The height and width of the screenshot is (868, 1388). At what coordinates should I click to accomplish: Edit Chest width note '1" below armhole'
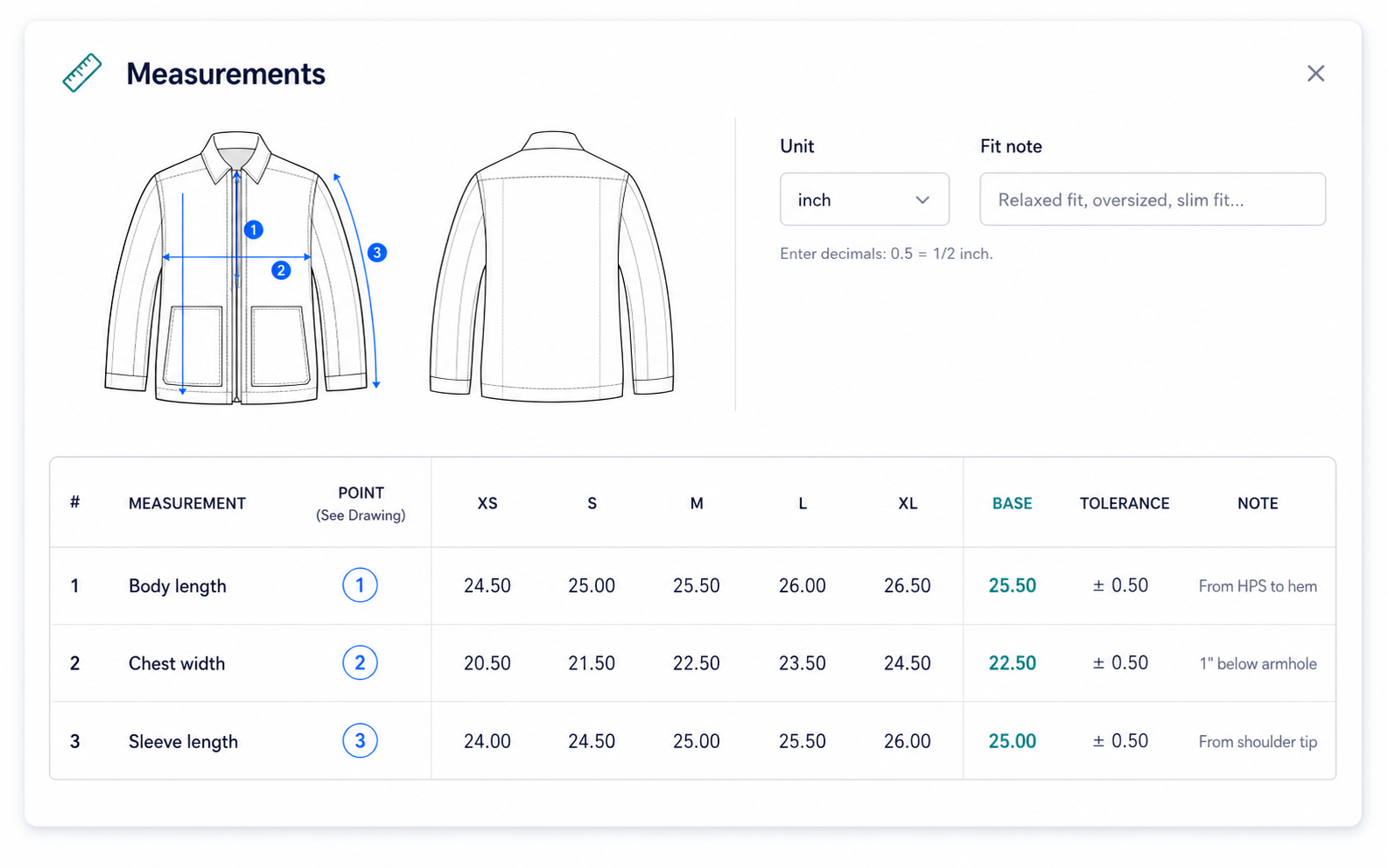[x=1258, y=664]
